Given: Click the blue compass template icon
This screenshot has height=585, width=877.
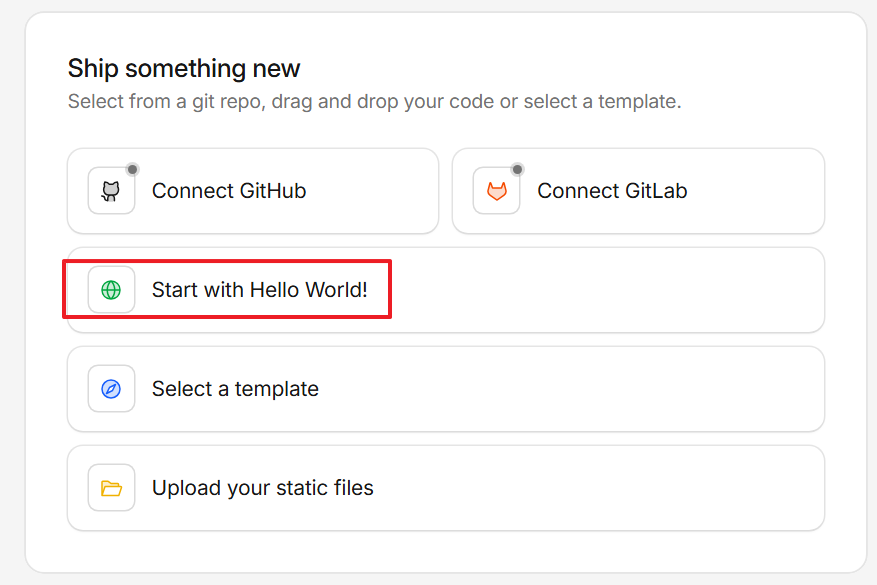Looking at the screenshot, I should [111, 388].
